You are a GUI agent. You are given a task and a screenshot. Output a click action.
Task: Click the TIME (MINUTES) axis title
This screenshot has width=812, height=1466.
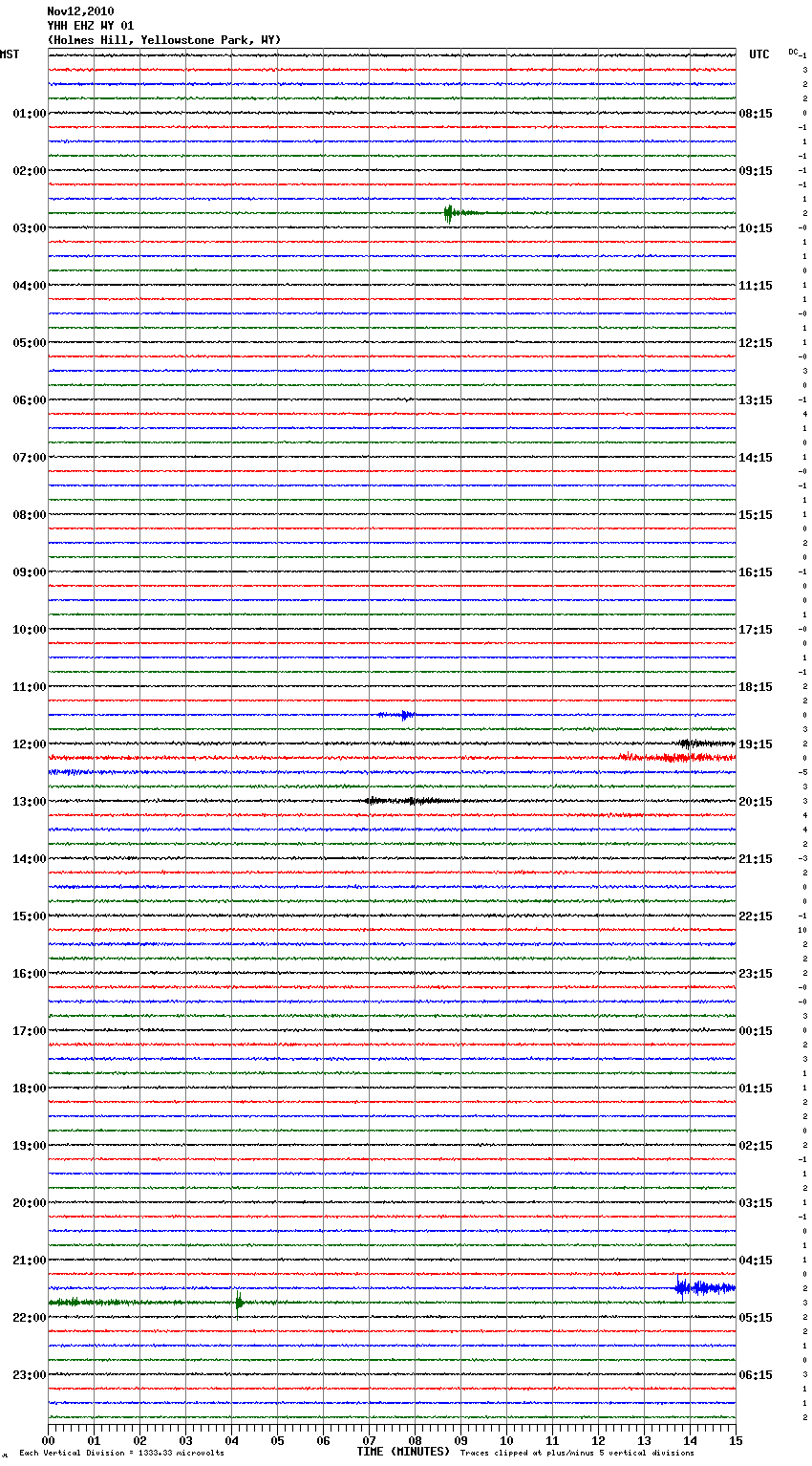point(403,1452)
